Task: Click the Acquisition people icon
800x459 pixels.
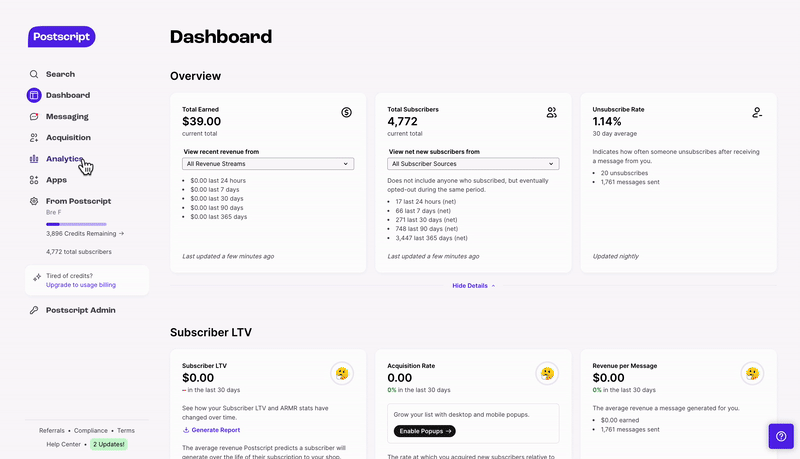Action: click(34, 138)
